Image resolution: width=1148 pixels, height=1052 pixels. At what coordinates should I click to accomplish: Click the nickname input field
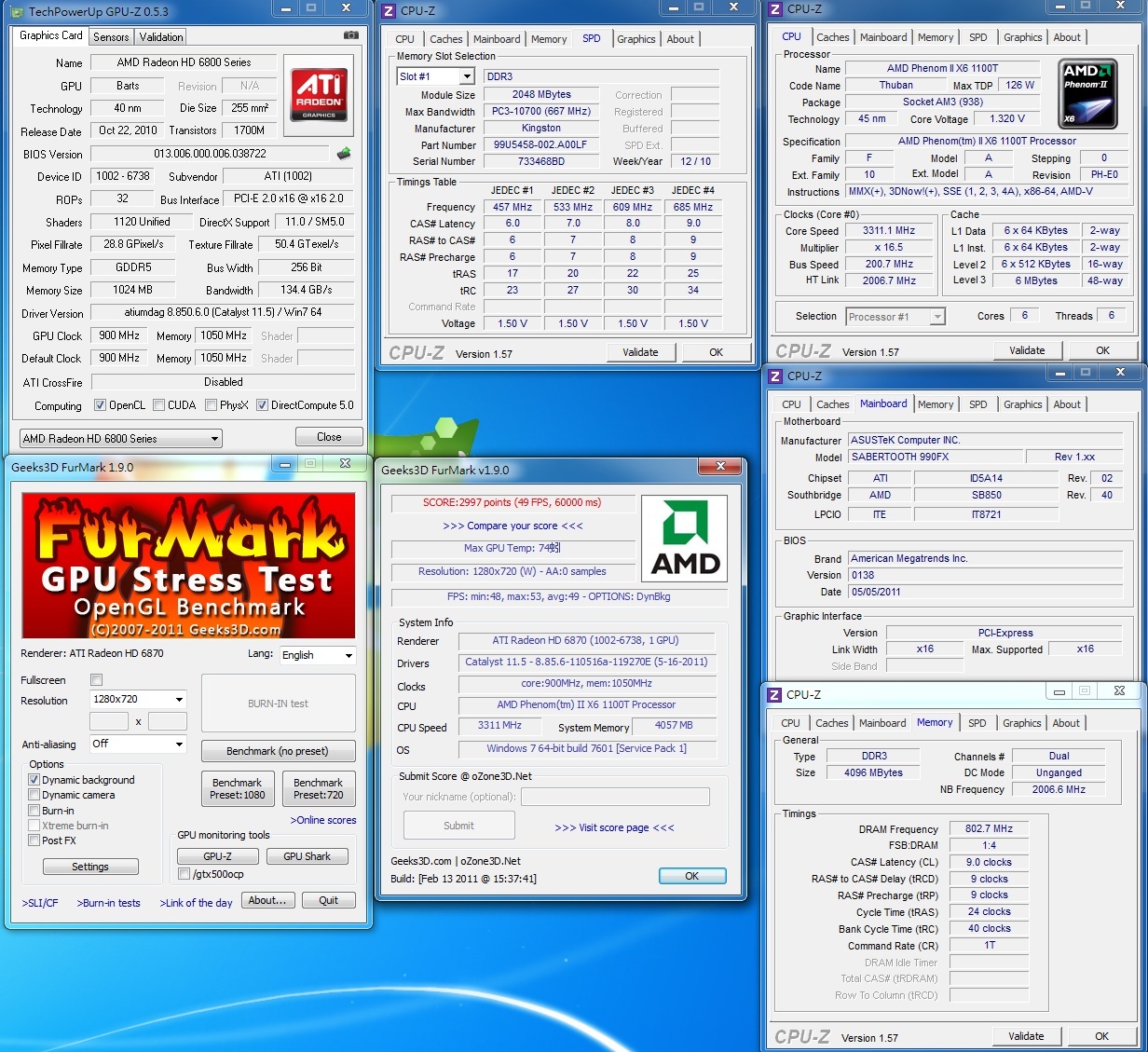tap(615, 797)
